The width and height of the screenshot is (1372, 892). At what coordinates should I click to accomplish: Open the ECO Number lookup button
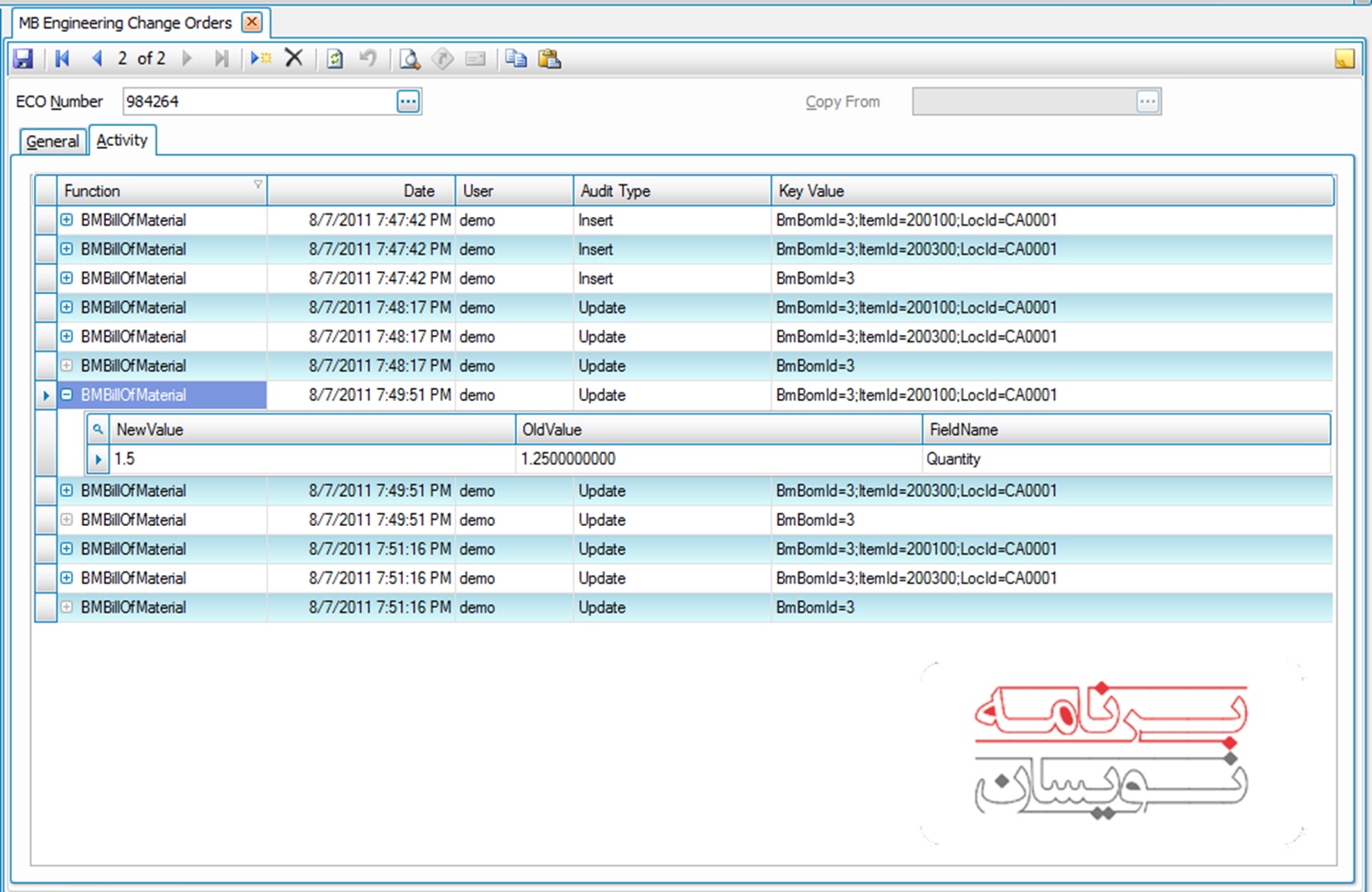tap(408, 101)
